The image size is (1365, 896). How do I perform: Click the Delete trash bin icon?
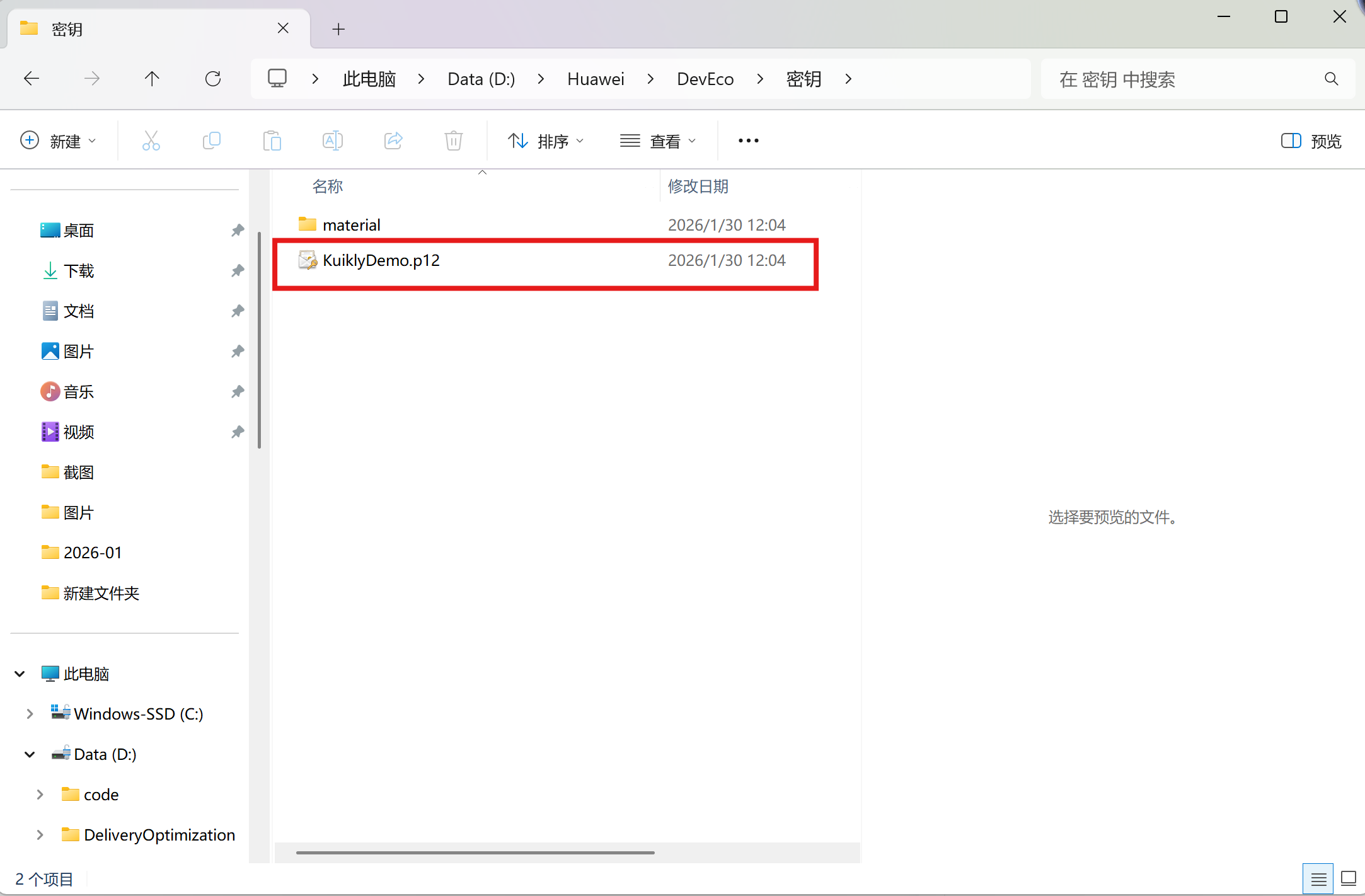pos(453,141)
